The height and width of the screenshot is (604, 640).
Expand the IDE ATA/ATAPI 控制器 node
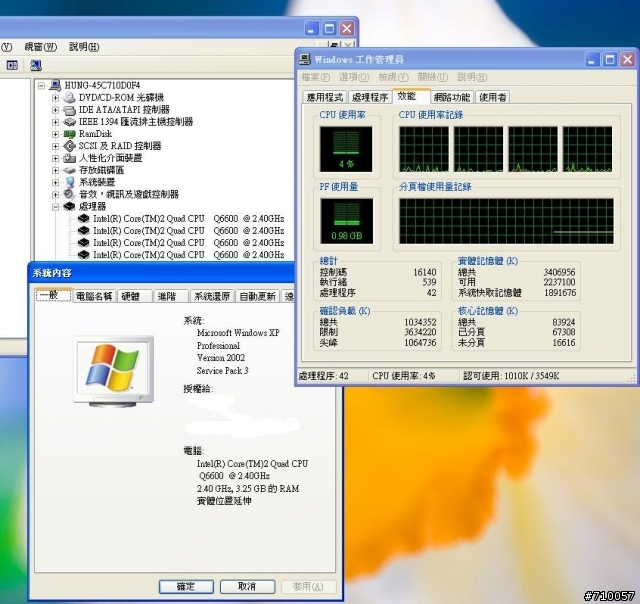[56, 110]
